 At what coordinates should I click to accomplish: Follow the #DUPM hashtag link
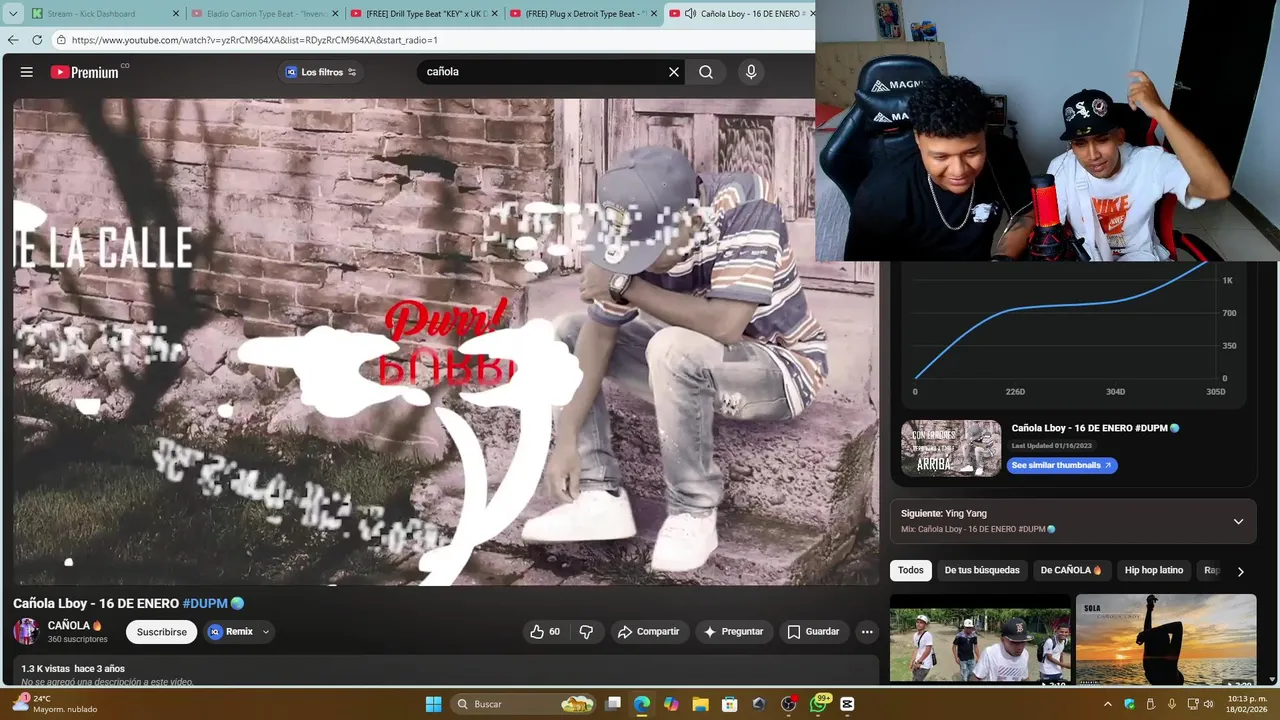coord(205,604)
